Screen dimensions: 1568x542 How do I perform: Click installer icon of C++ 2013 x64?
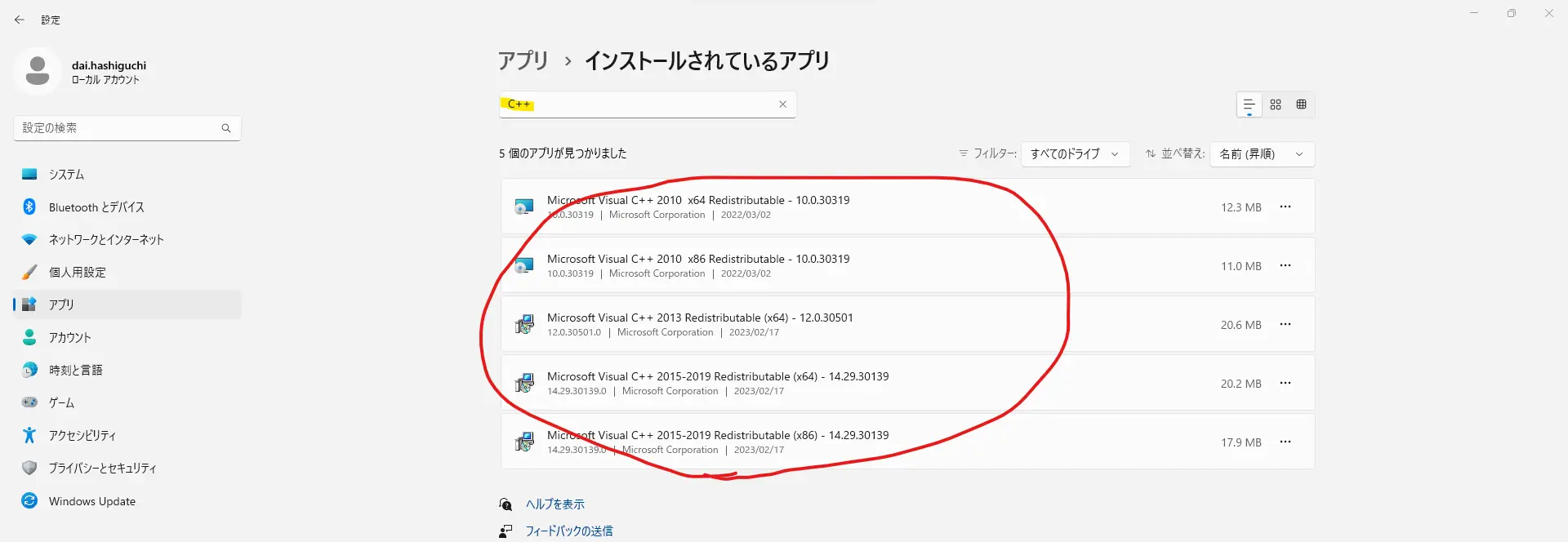[524, 324]
